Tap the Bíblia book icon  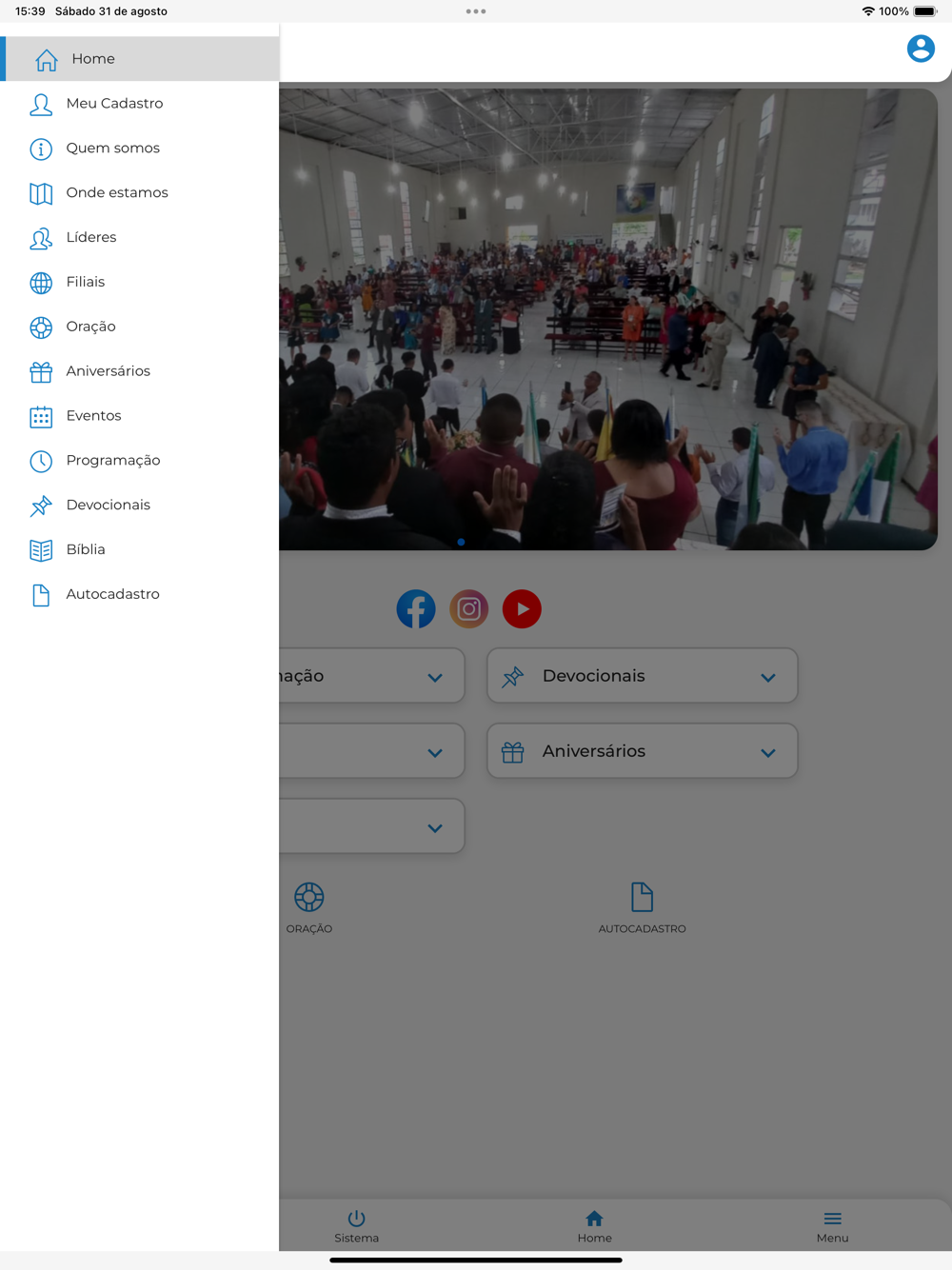[41, 550]
